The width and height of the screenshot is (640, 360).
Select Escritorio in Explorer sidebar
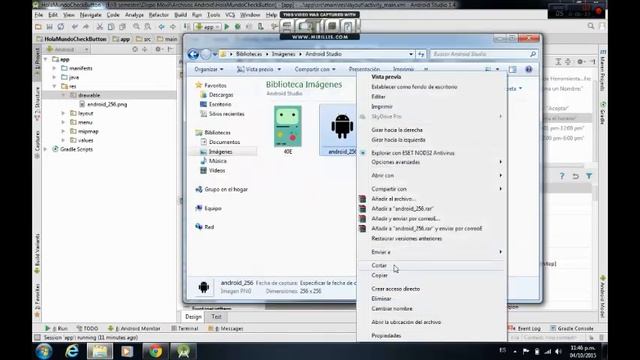216,104
